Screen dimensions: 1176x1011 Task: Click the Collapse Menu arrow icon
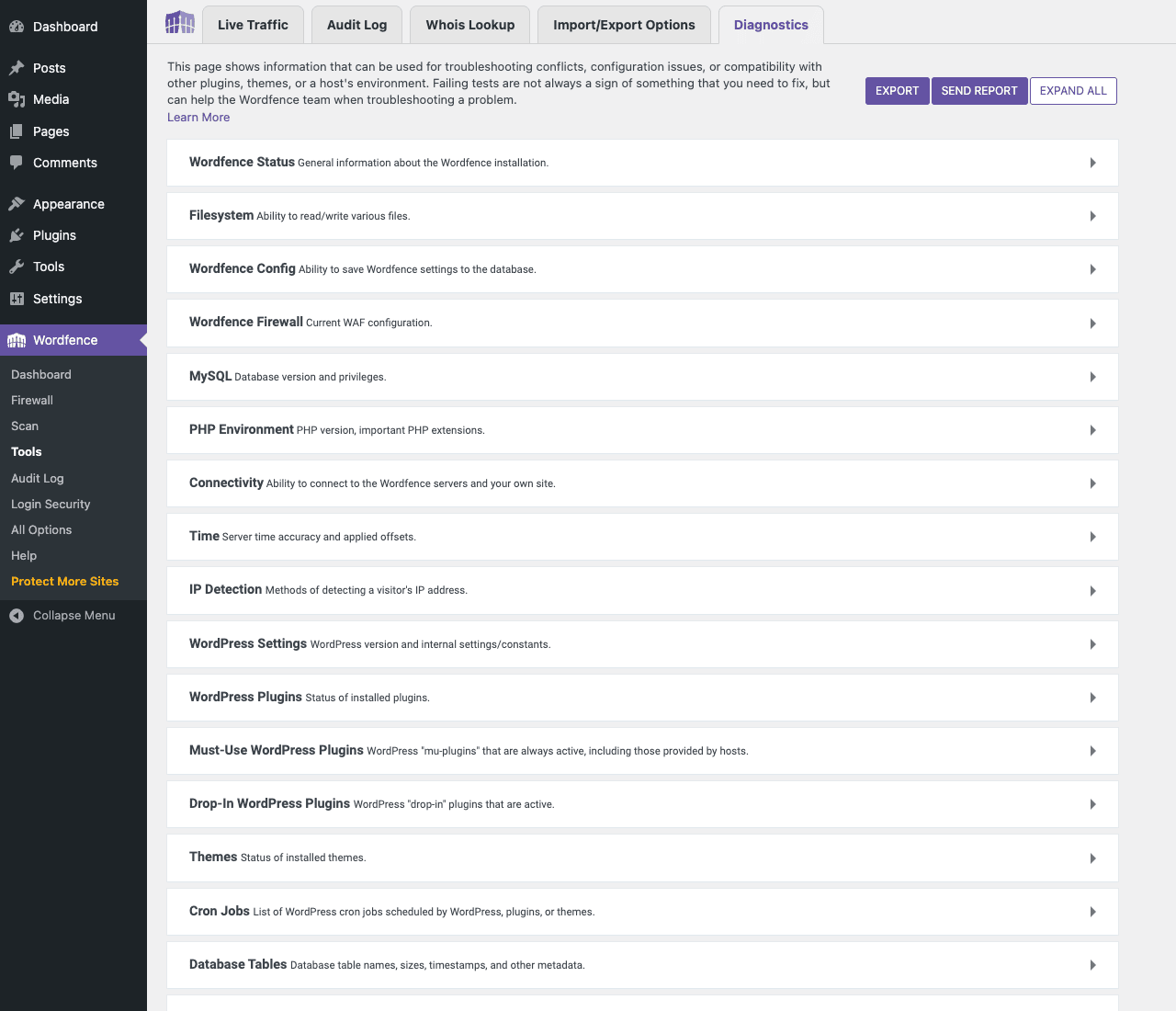[17, 616]
